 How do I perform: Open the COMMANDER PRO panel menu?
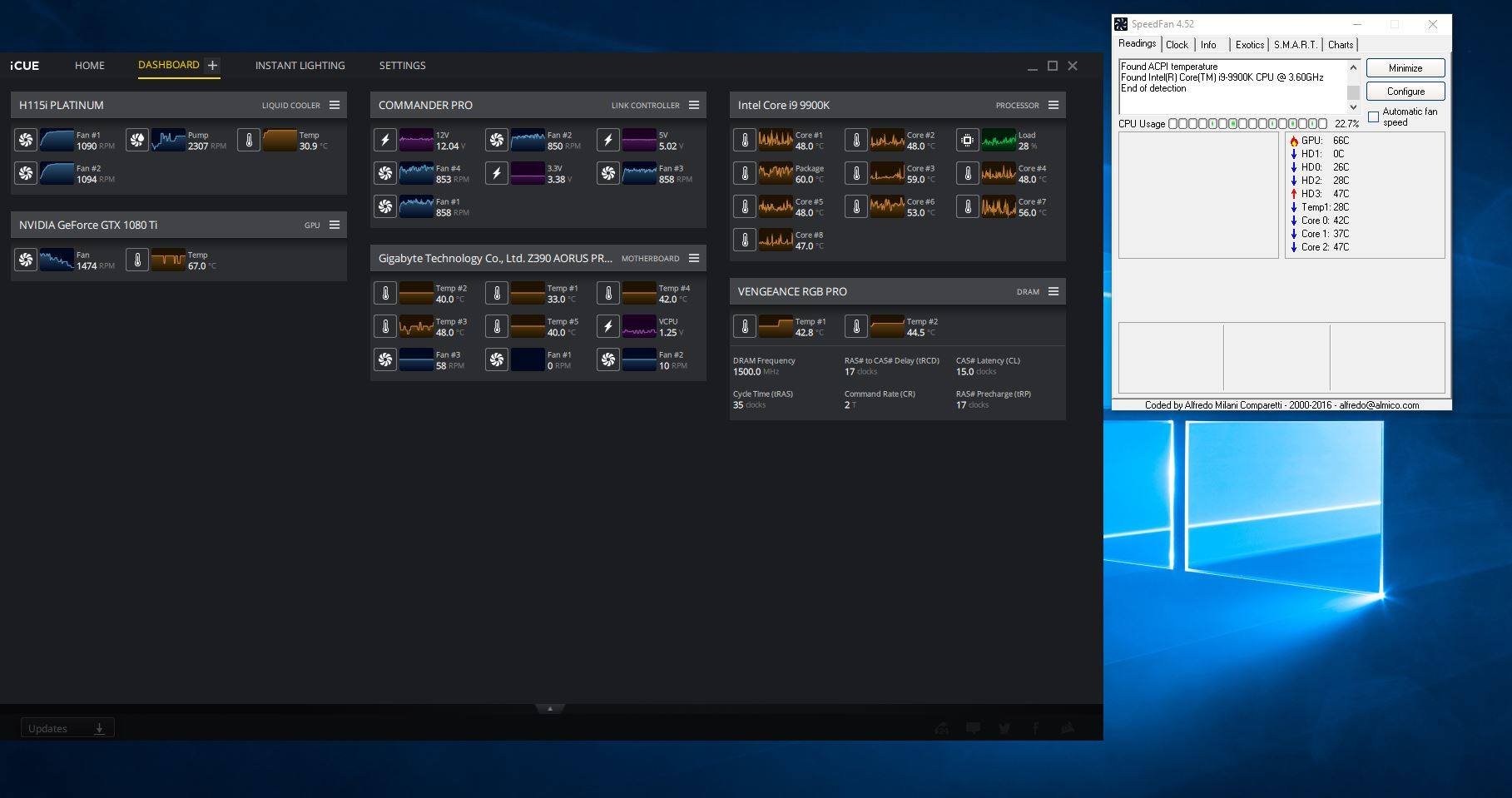click(694, 105)
